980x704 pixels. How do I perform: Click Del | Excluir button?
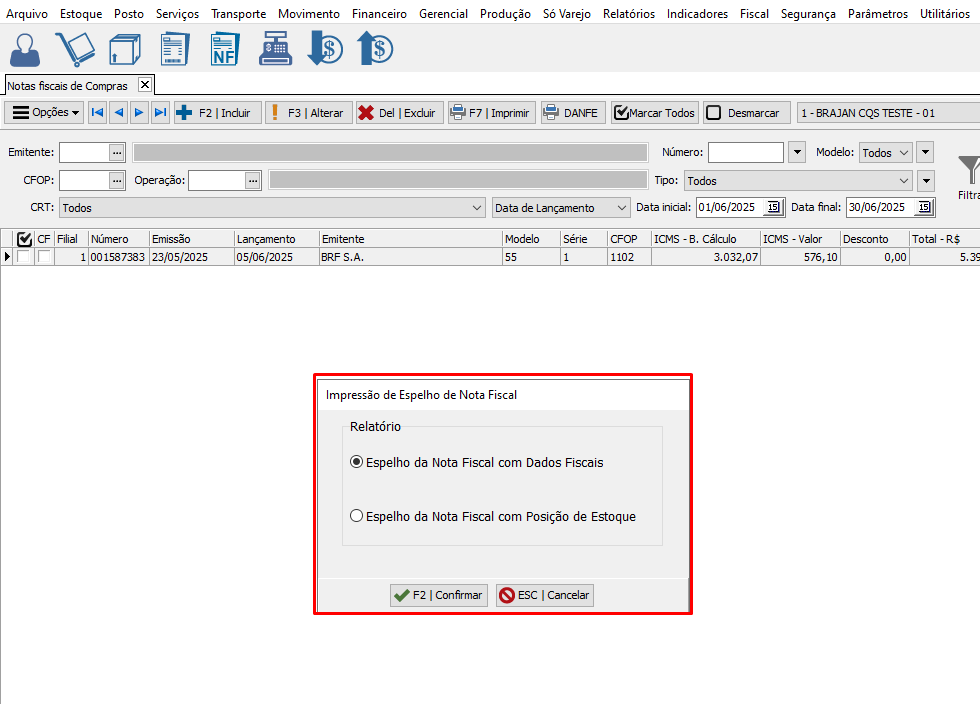(x=400, y=113)
